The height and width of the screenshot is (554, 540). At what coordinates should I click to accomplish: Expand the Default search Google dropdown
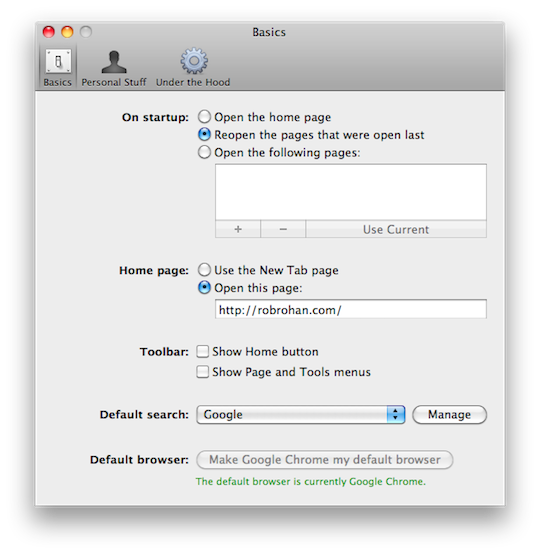pos(301,414)
